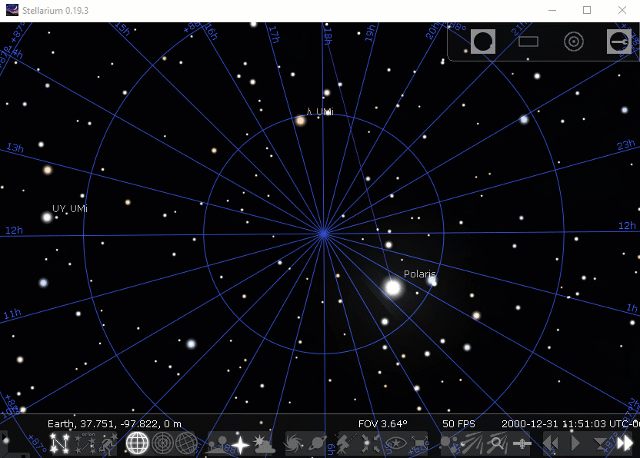Close the Stellarium window
This screenshot has height=458, width=640.
click(622, 10)
